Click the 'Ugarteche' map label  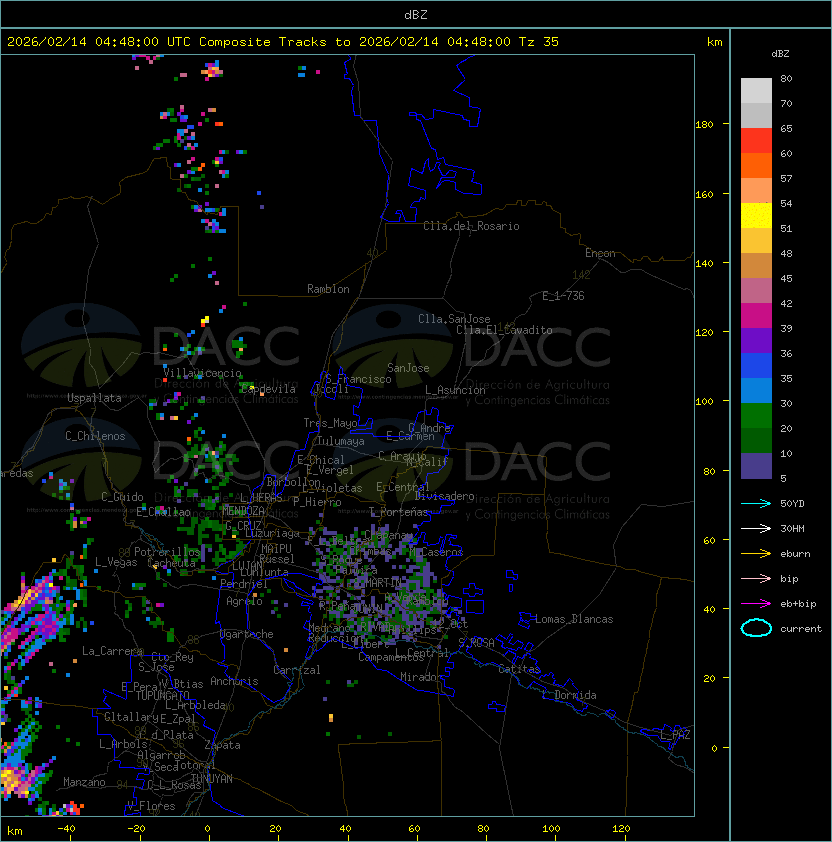coord(247,634)
